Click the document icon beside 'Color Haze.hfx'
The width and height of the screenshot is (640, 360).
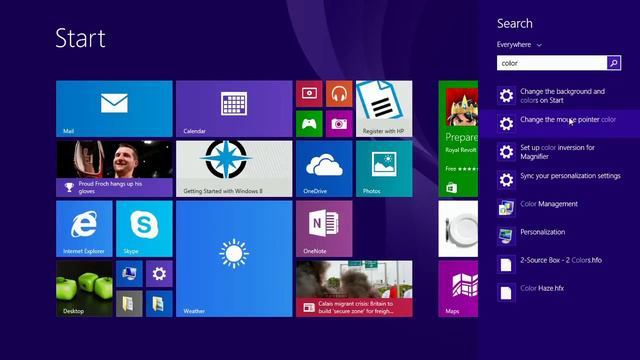(506, 293)
